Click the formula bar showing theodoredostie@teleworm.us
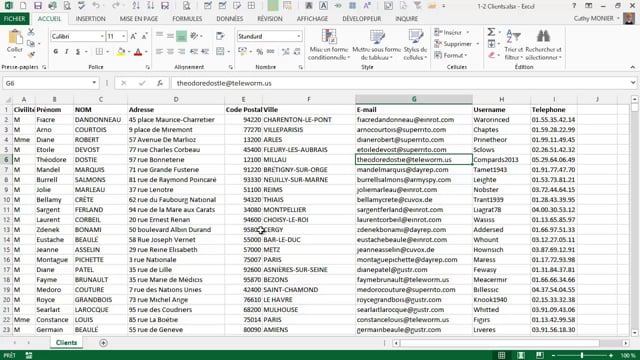Viewport: 640px width, 360px height. coord(400,83)
